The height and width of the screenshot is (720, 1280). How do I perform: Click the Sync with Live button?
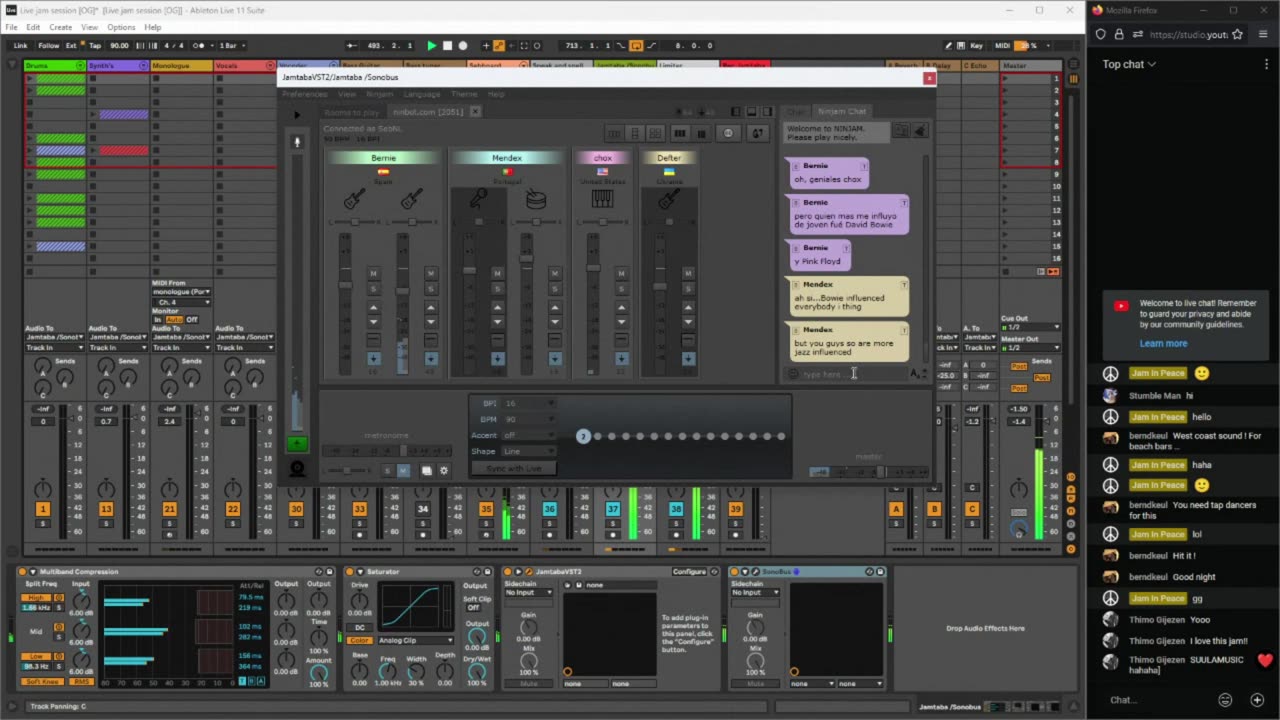click(x=513, y=468)
